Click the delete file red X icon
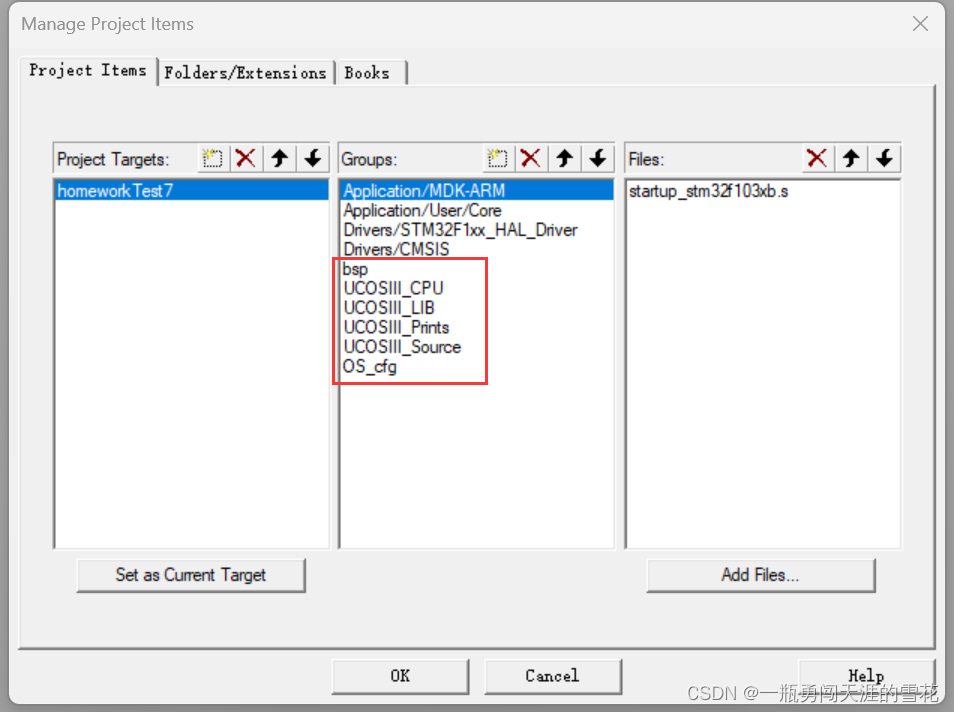 point(816,158)
